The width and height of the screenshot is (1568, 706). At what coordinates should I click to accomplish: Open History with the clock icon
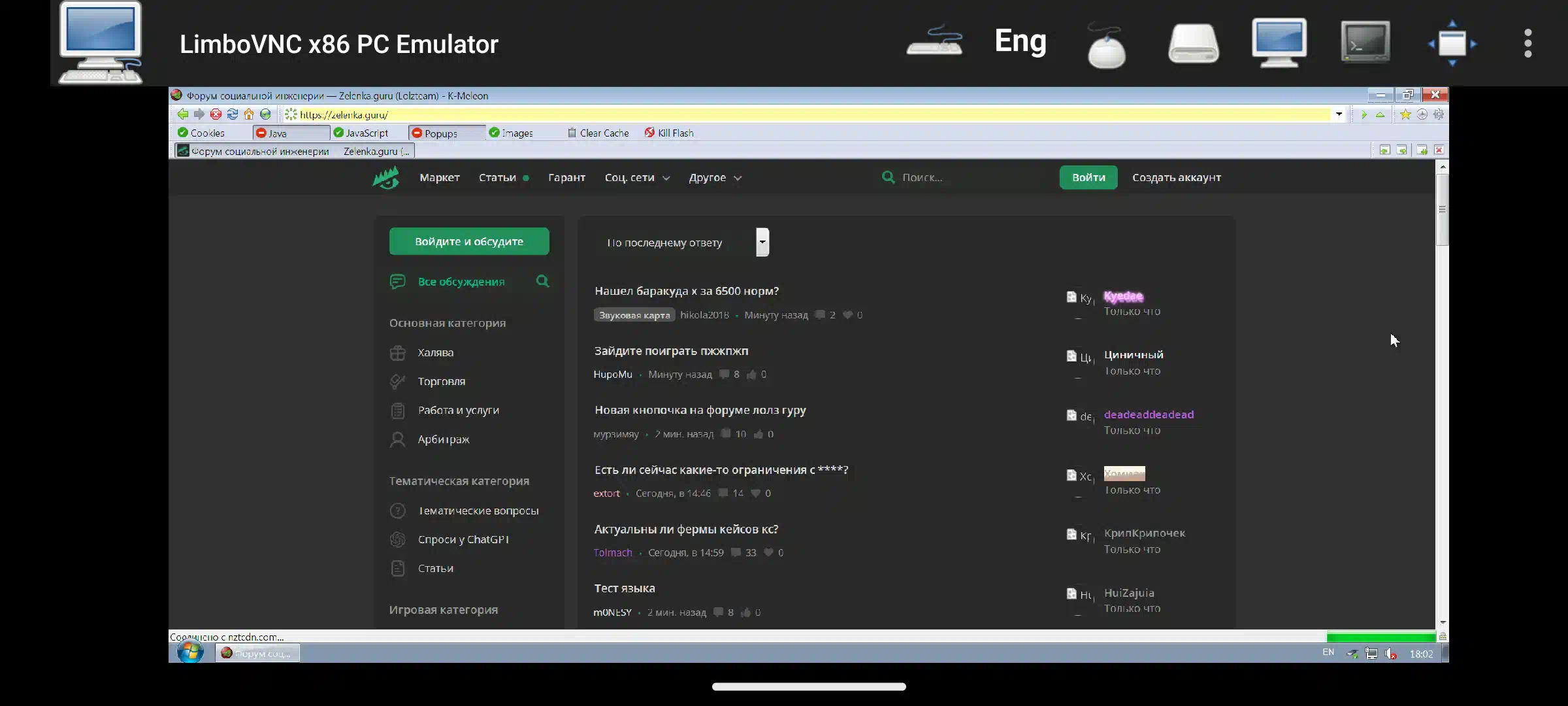click(x=1422, y=114)
